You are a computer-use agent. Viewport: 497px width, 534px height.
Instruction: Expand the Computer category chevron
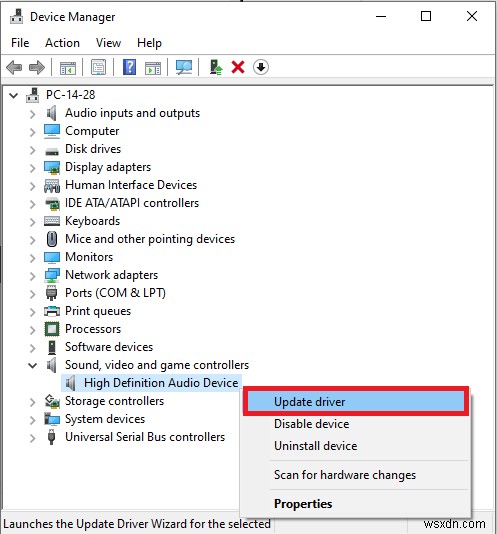(33, 132)
